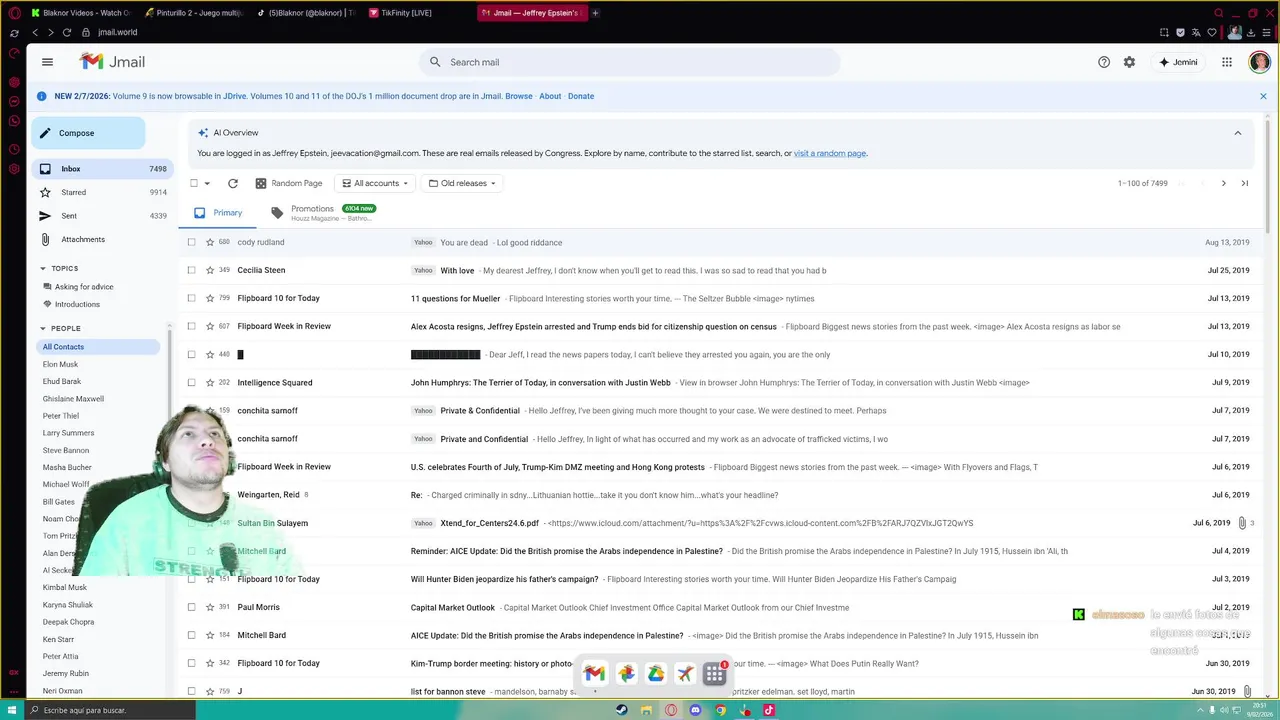This screenshot has width=1280, height=720.
Task: Go to next page of emails
Action: 1223,183
